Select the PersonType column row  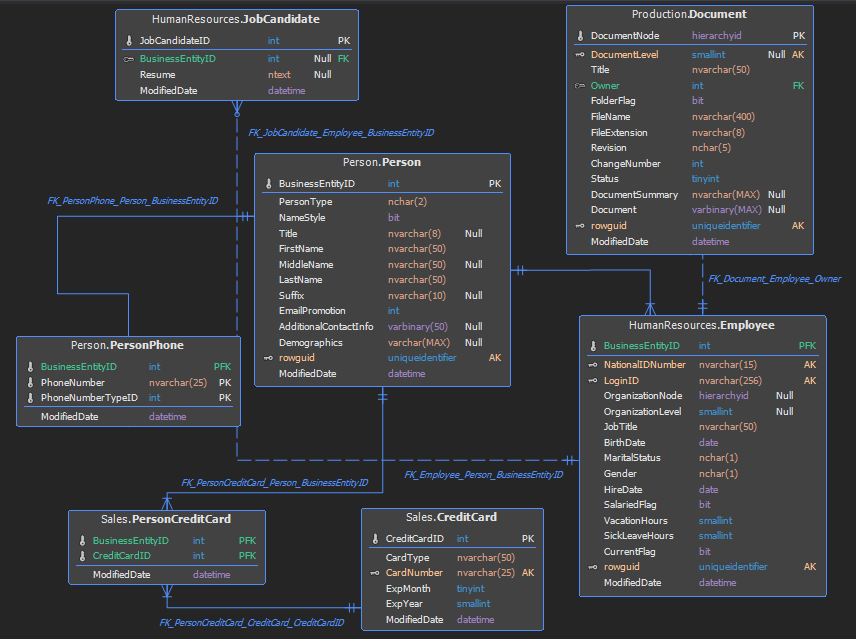coord(382,202)
